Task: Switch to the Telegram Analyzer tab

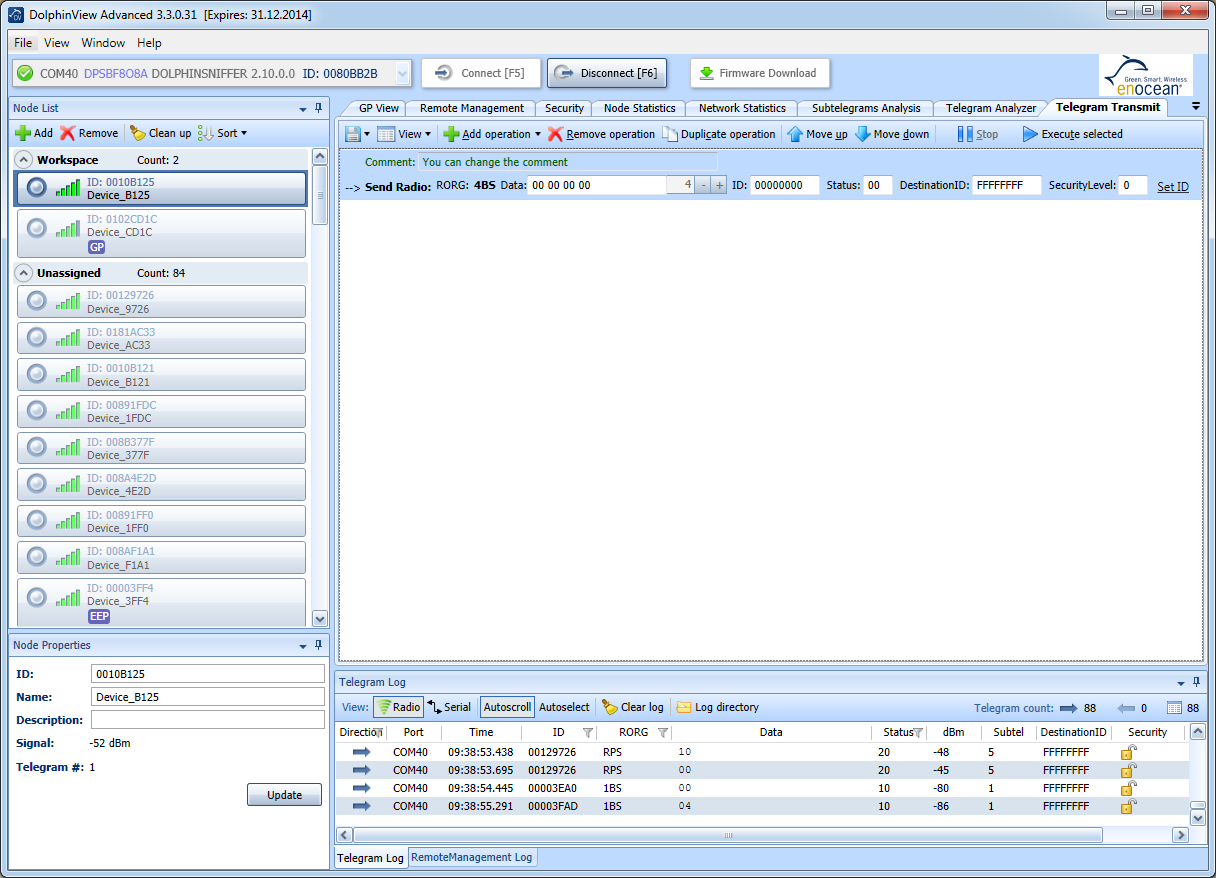Action: coord(991,108)
